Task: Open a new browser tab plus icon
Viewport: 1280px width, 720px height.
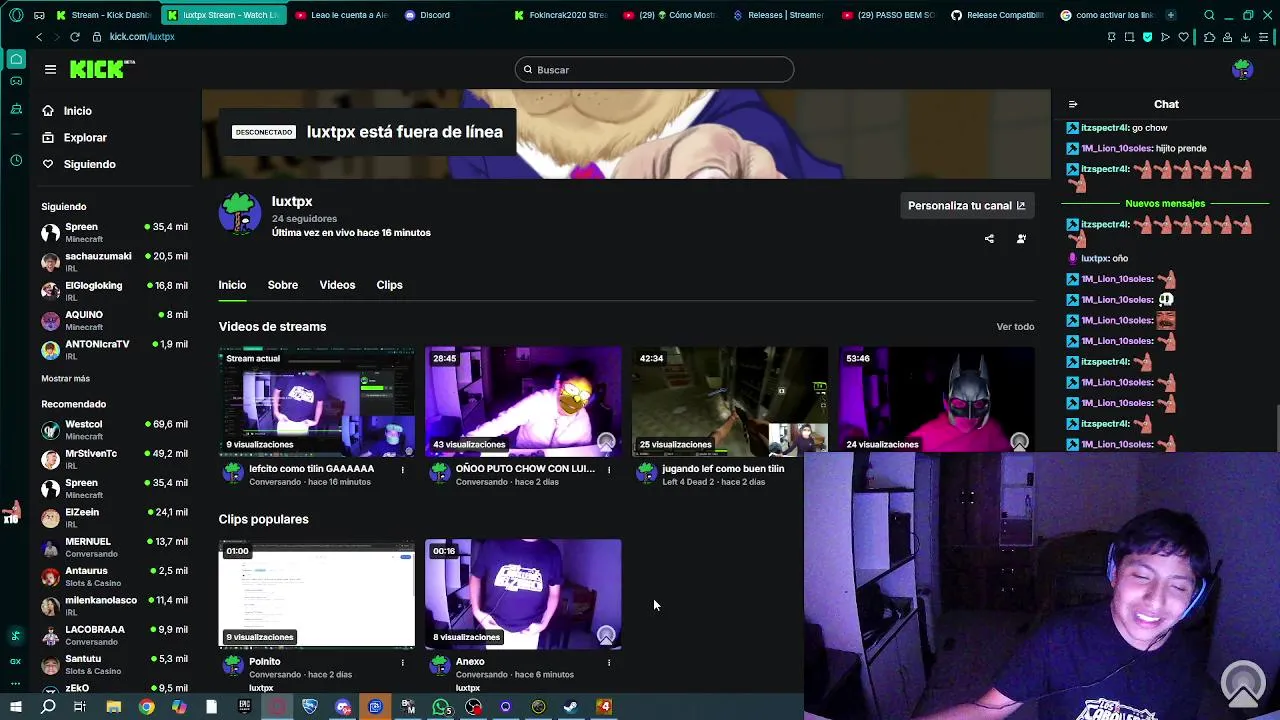Action: coord(1171,15)
